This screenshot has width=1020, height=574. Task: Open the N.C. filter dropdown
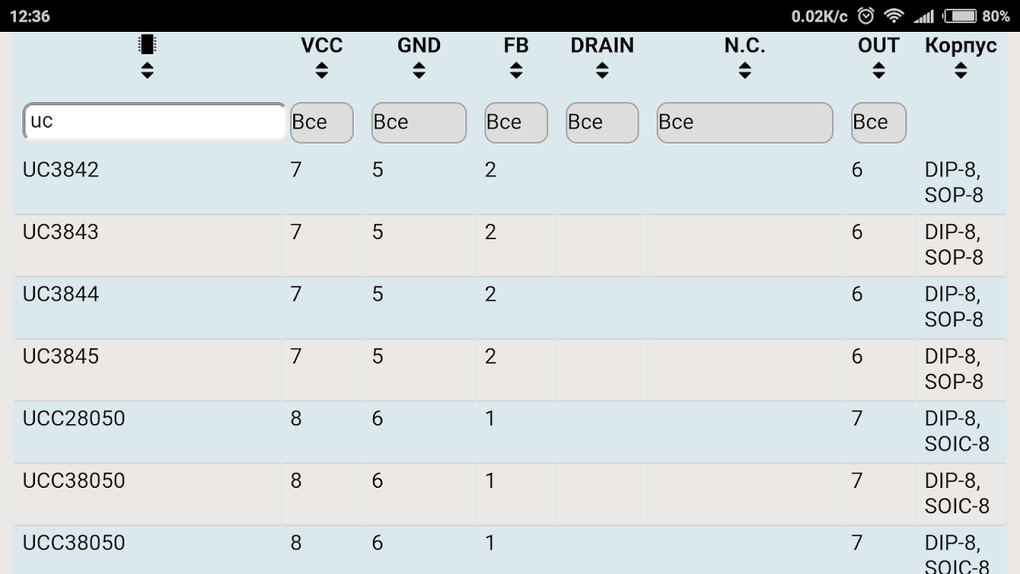point(744,122)
